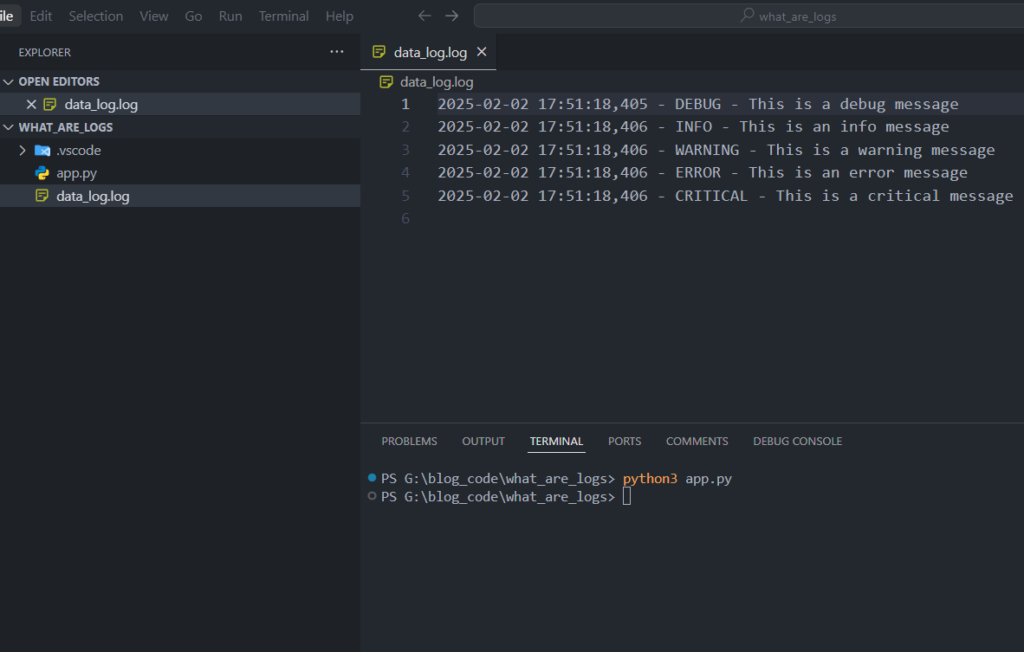Screen dimensions: 1024x652
Task: Click line number 3 in the editor gutter
Action: [x=405, y=150]
